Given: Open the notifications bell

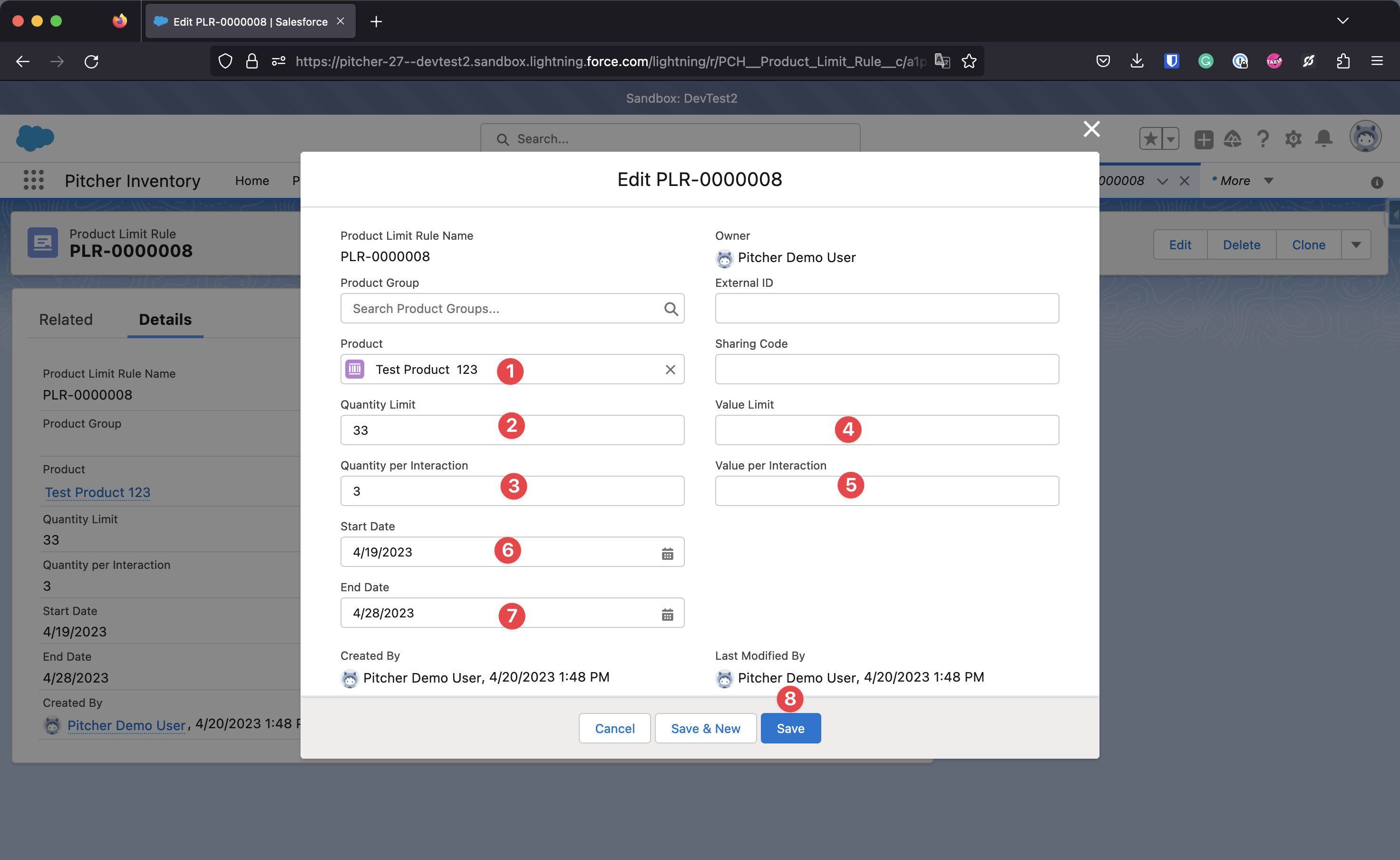Looking at the screenshot, I should point(1324,138).
